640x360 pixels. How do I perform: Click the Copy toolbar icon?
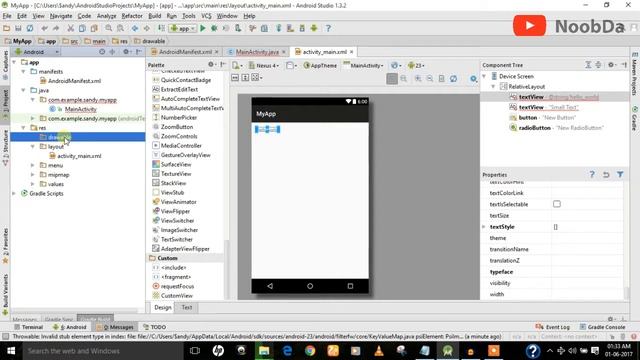(x=82, y=29)
